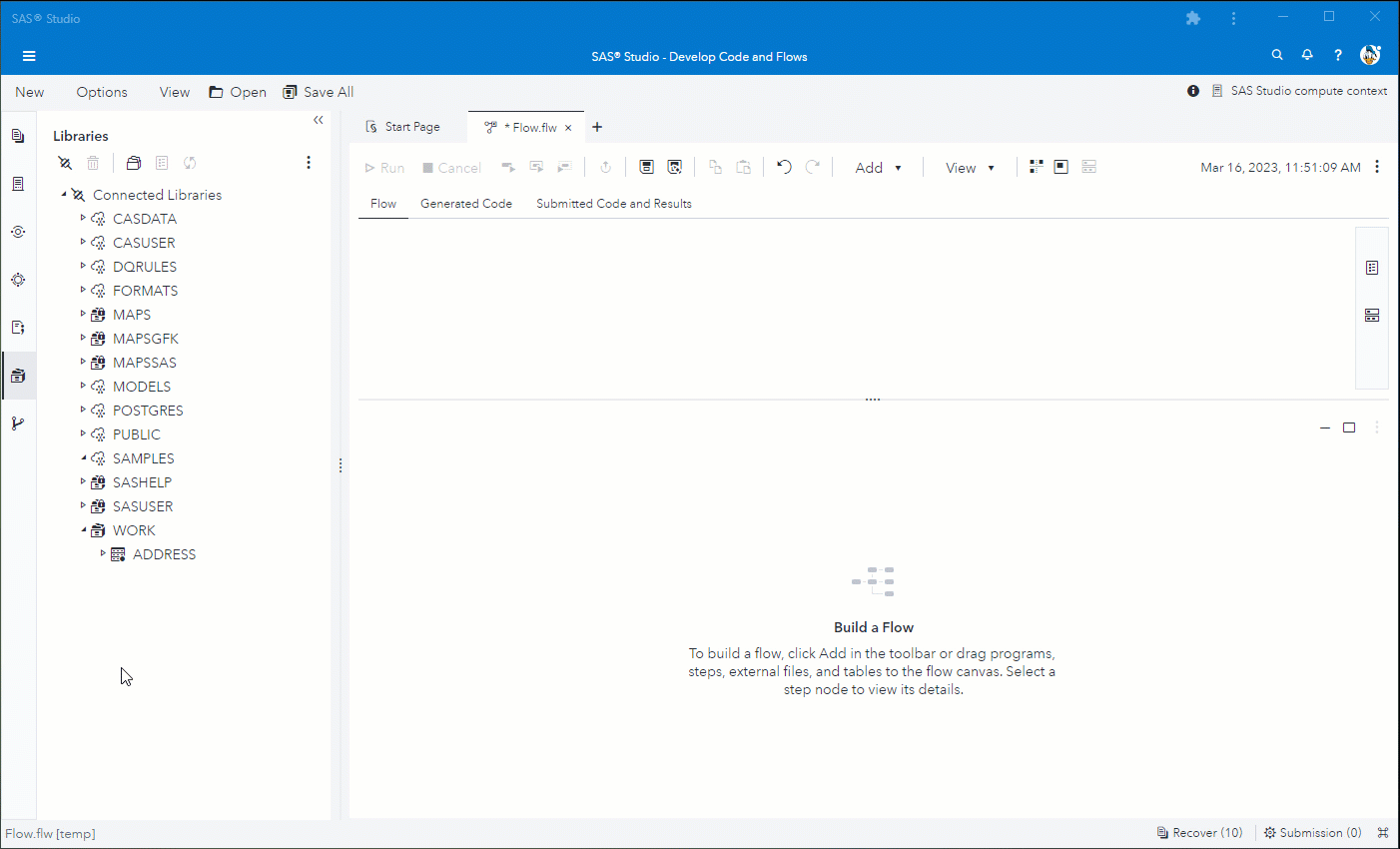The height and width of the screenshot is (849, 1400).
Task: Click the stacked-pages icon atop left sidebar
Action: (18, 136)
